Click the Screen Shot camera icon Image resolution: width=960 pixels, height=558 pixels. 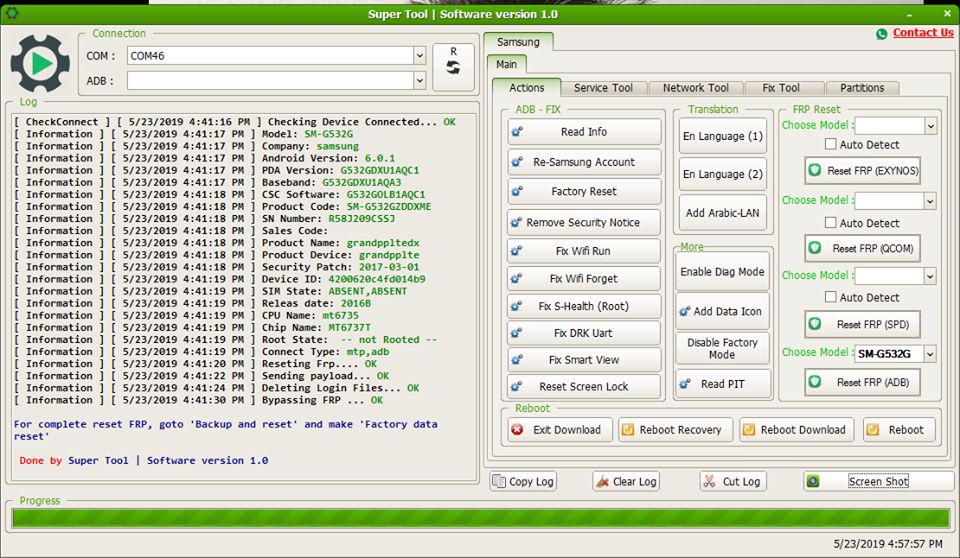(x=813, y=481)
